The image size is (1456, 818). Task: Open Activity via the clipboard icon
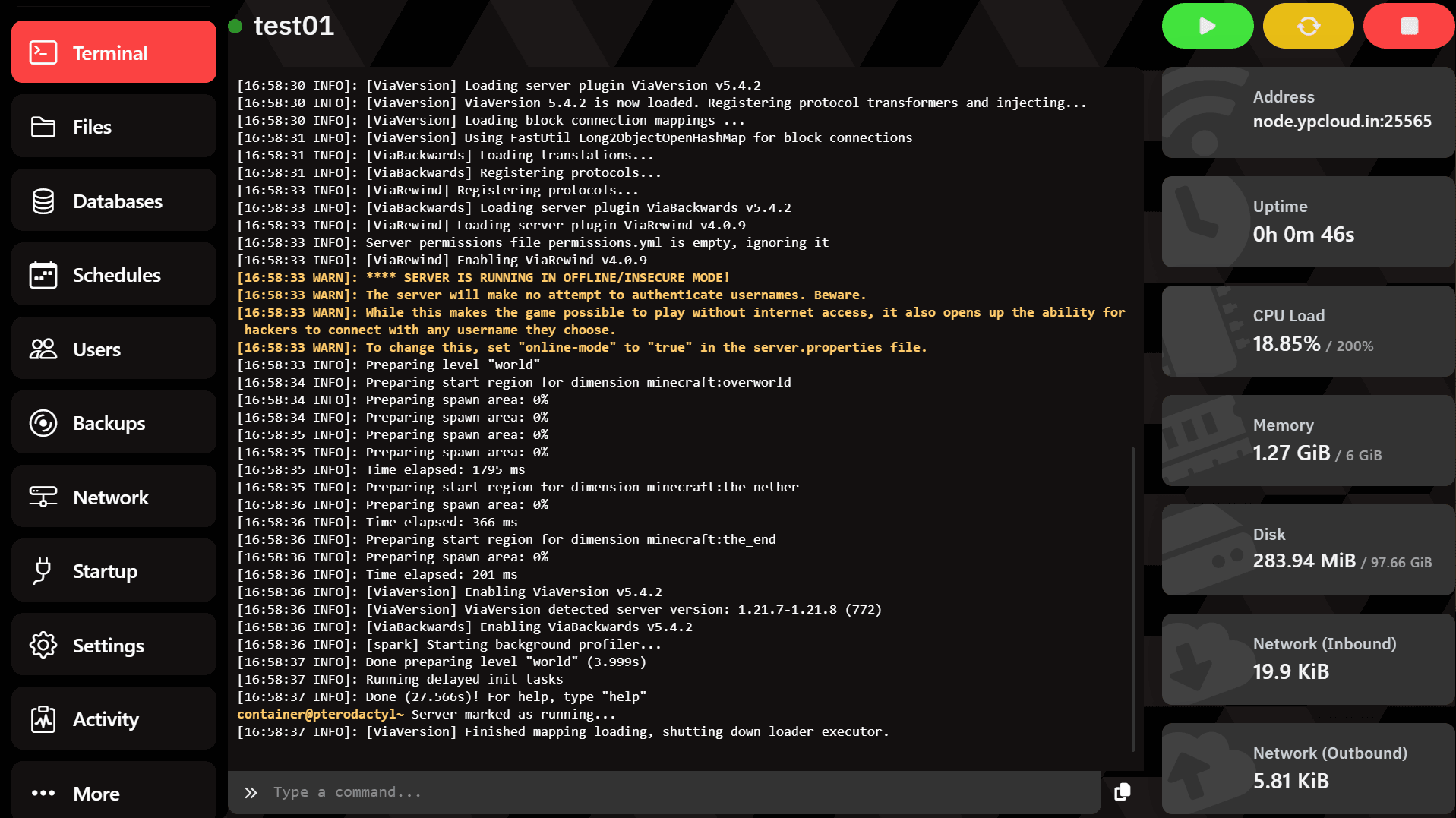click(x=43, y=719)
